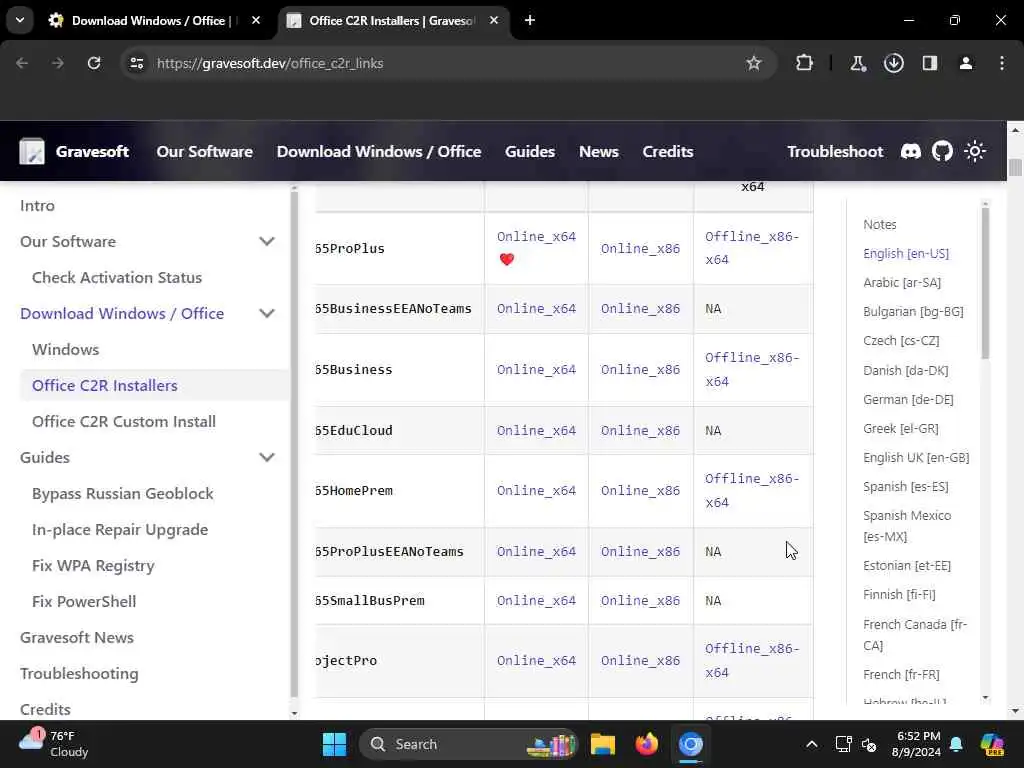
Task: Collapse the Guides sidebar section chevron
Action: (266, 457)
